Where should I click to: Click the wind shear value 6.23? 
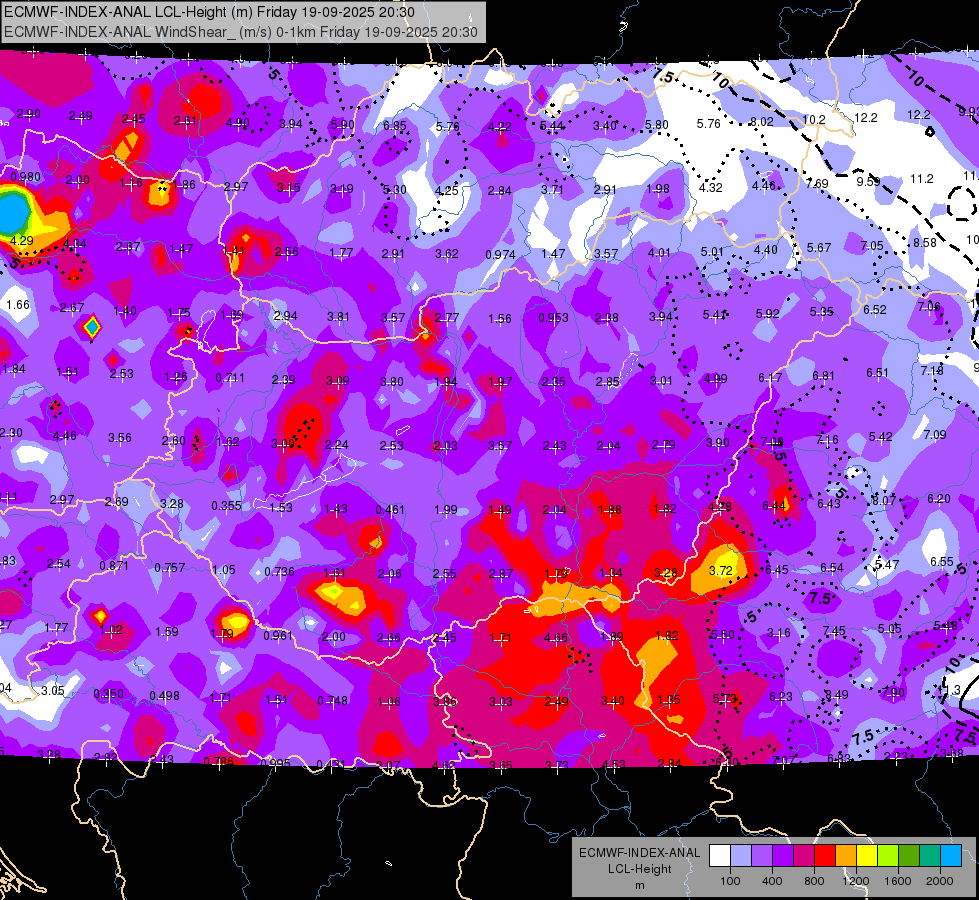[x=780, y=696]
